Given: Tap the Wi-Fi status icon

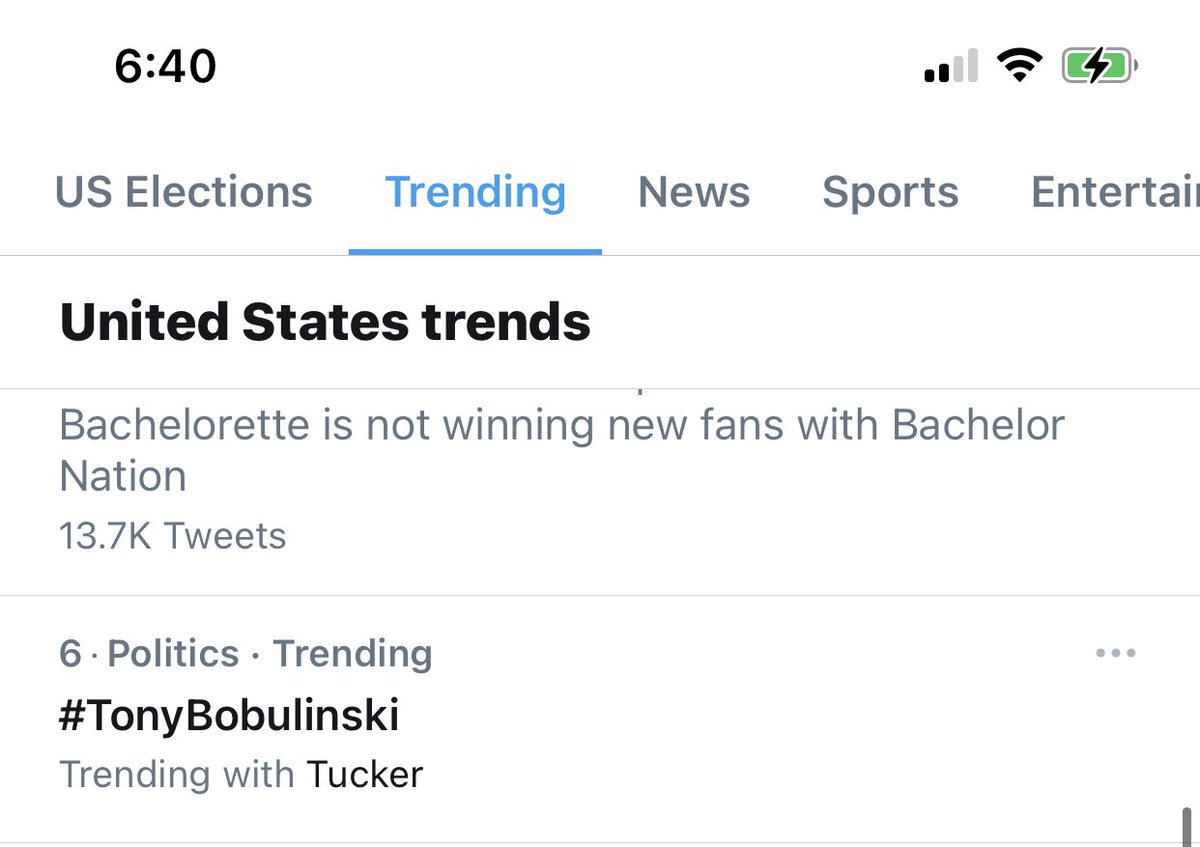Looking at the screenshot, I should (1018, 67).
